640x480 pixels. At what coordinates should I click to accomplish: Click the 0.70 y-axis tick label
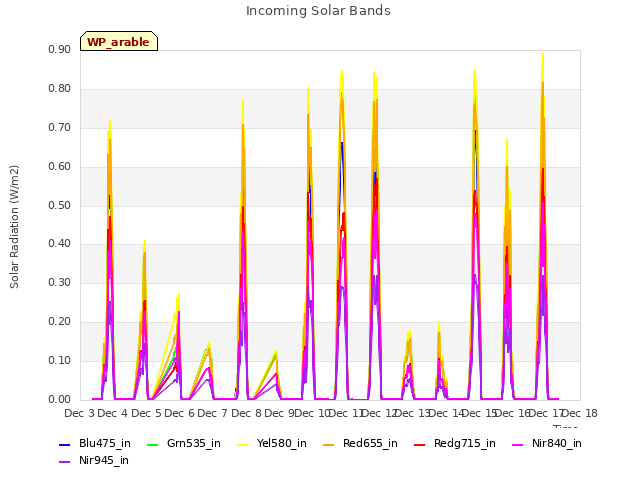click(60, 128)
